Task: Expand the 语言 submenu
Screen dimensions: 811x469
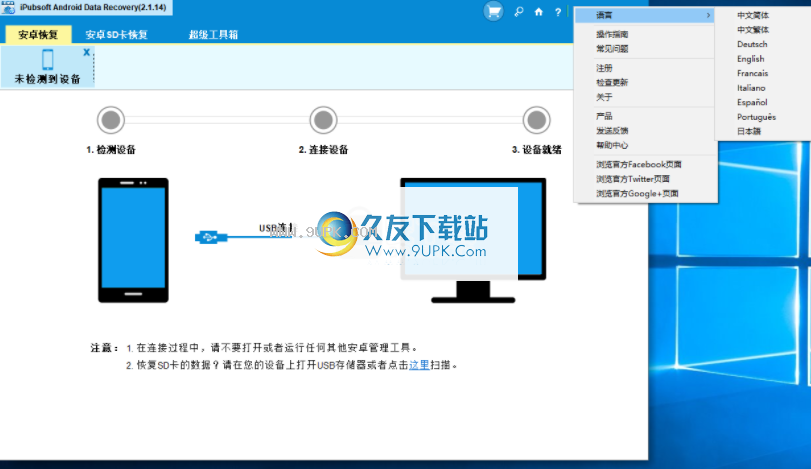Action: tap(645, 16)
